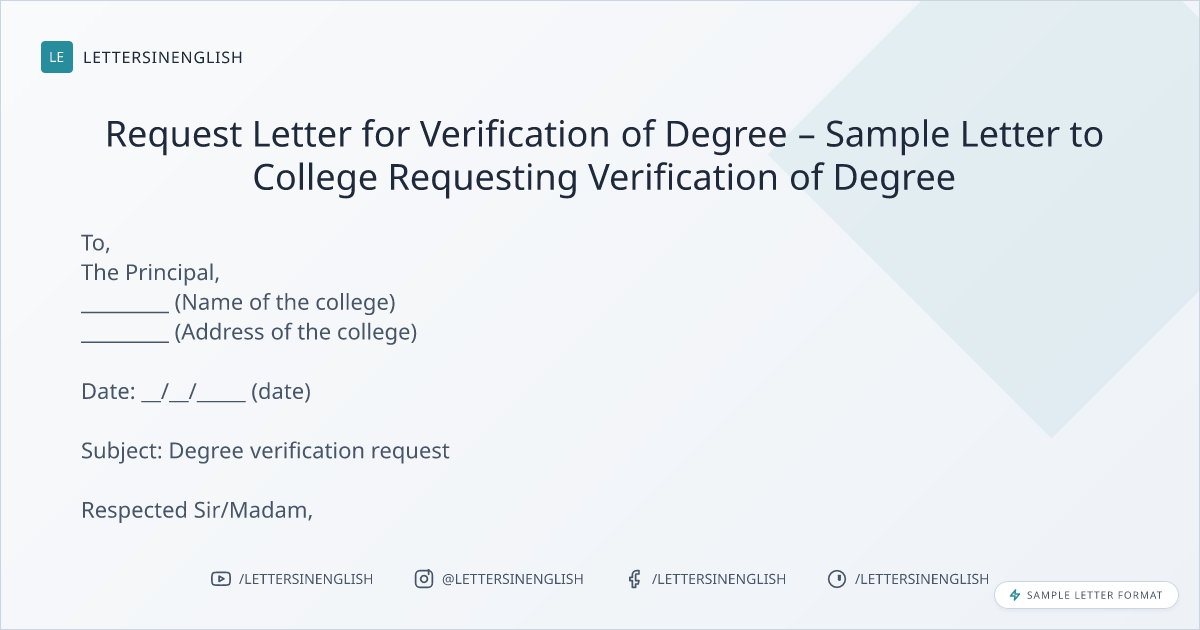Viewport: 1200px width, 630px height.
Task: Open the Sample Letter Format badge
Action: coord(1086,595)
